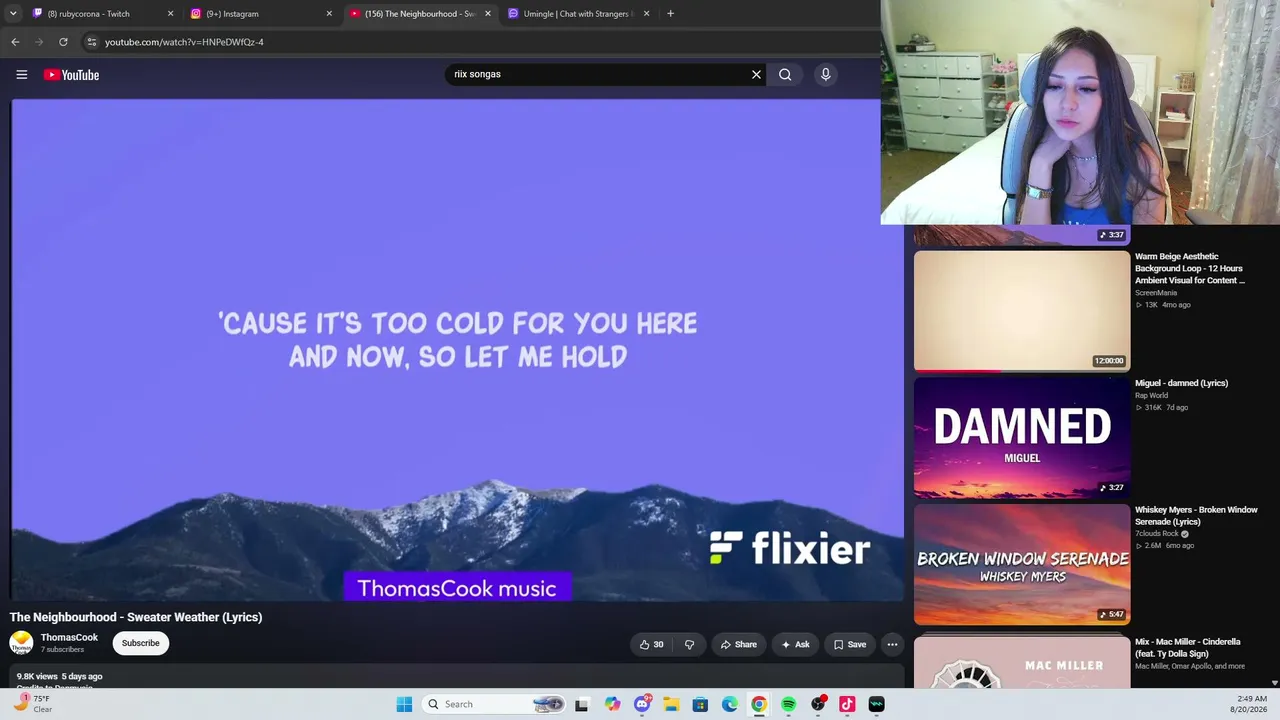Select The Neighbourhood YouTube tab
Screen dimensions: 1280x720
420,14
